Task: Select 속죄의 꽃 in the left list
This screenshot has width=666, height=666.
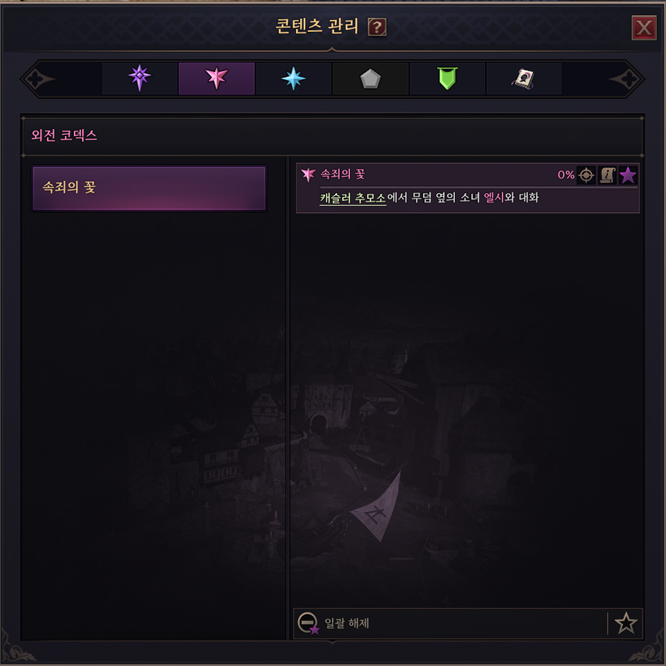Action: (x=149, y=188)
